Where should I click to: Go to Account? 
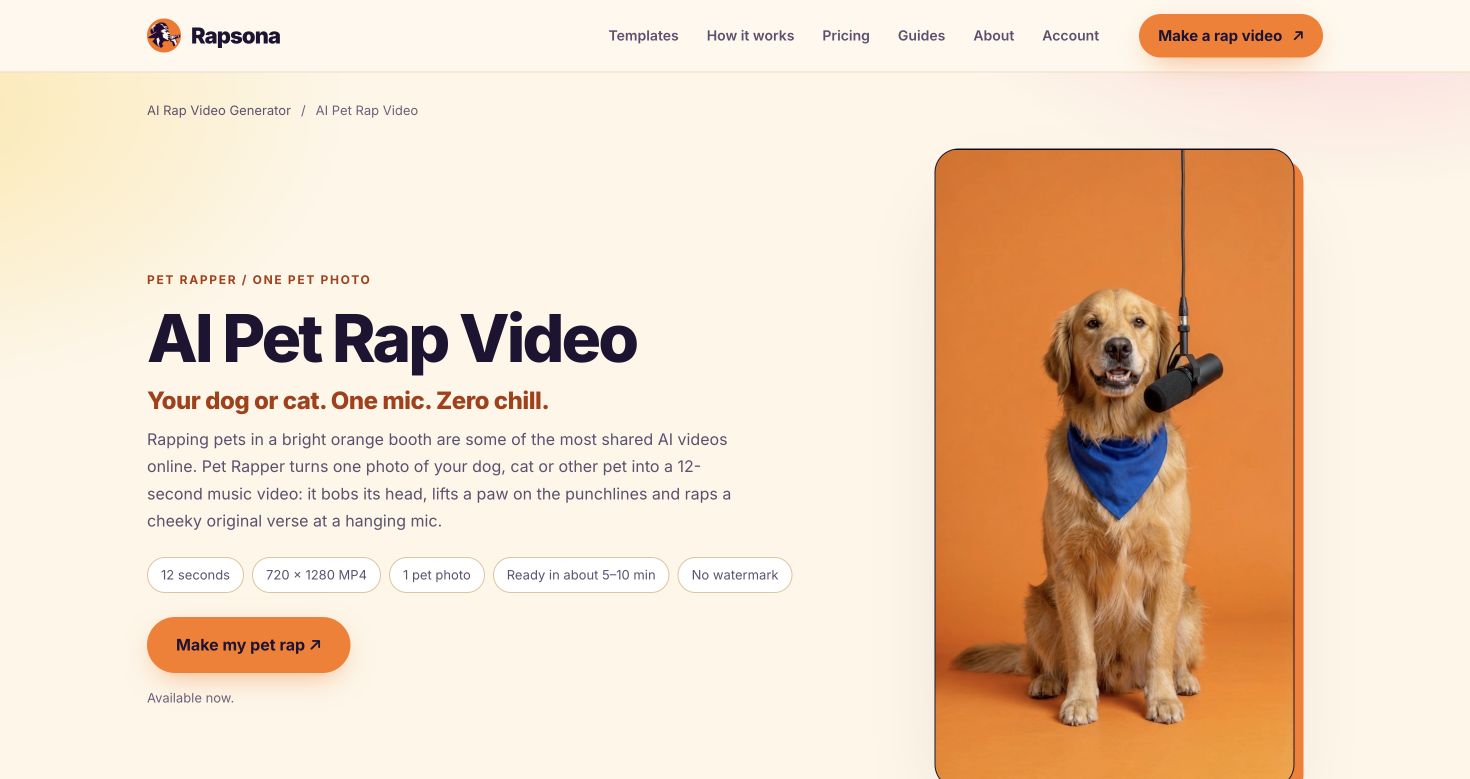pos(1070,36)
